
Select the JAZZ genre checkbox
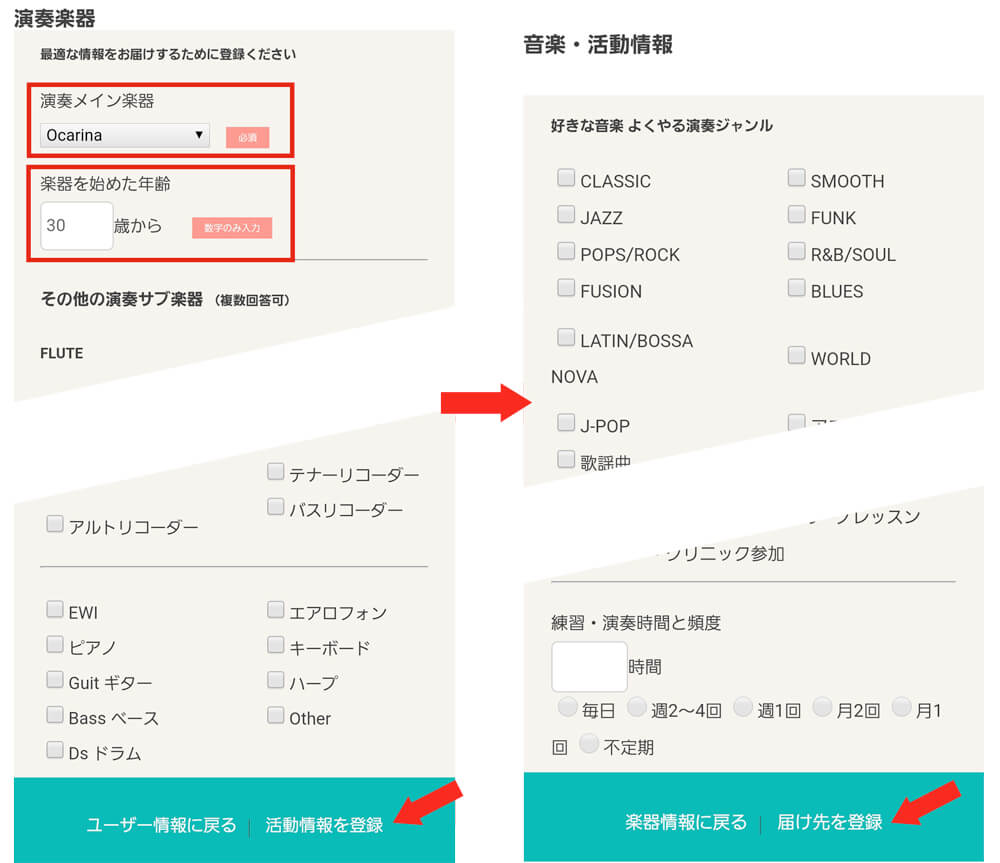pyautogui.click(x=566, y=216)
